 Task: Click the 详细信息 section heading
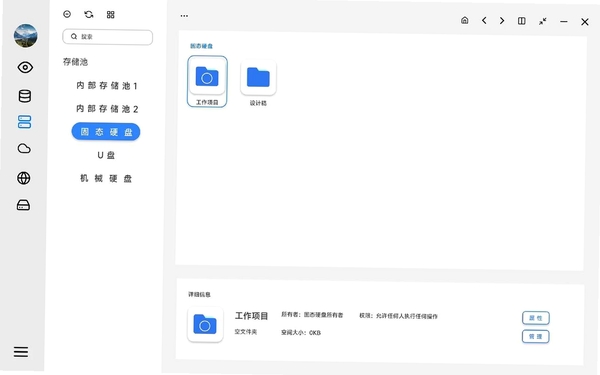click(x=199, y=295)
